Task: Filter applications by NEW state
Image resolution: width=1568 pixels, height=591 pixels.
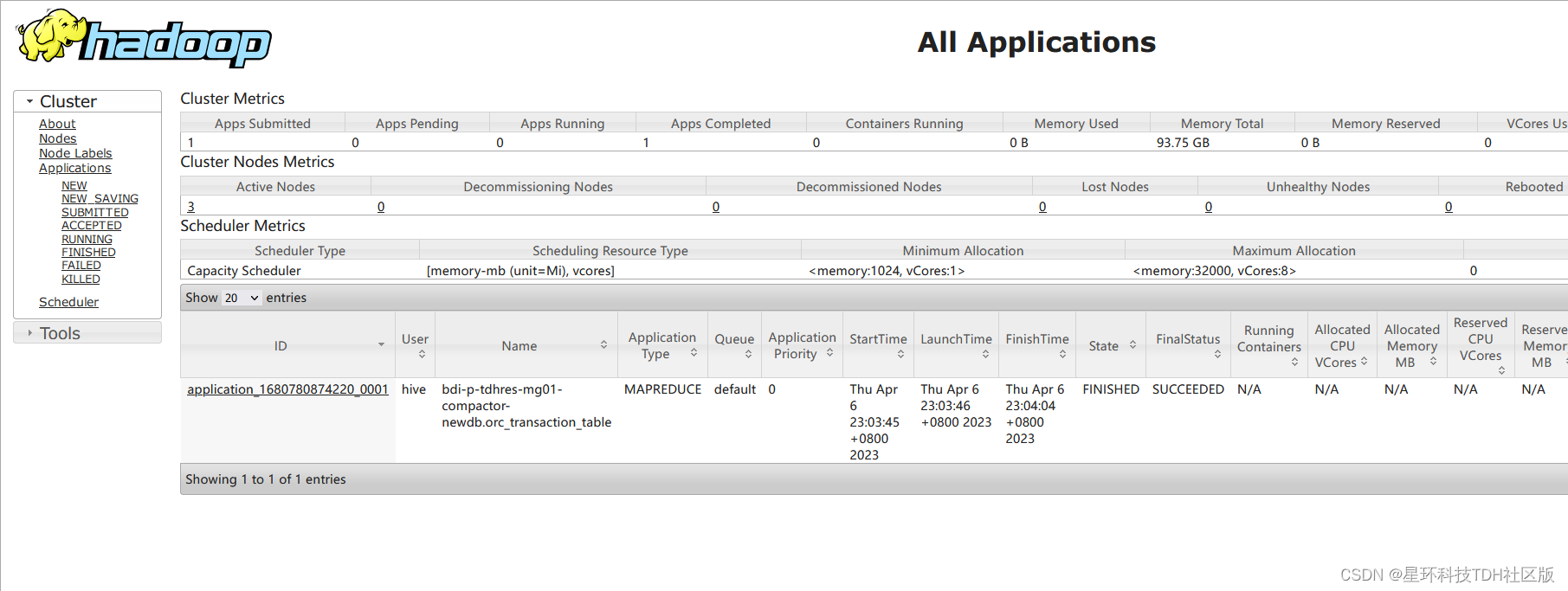Action: (x=74, y=185)
